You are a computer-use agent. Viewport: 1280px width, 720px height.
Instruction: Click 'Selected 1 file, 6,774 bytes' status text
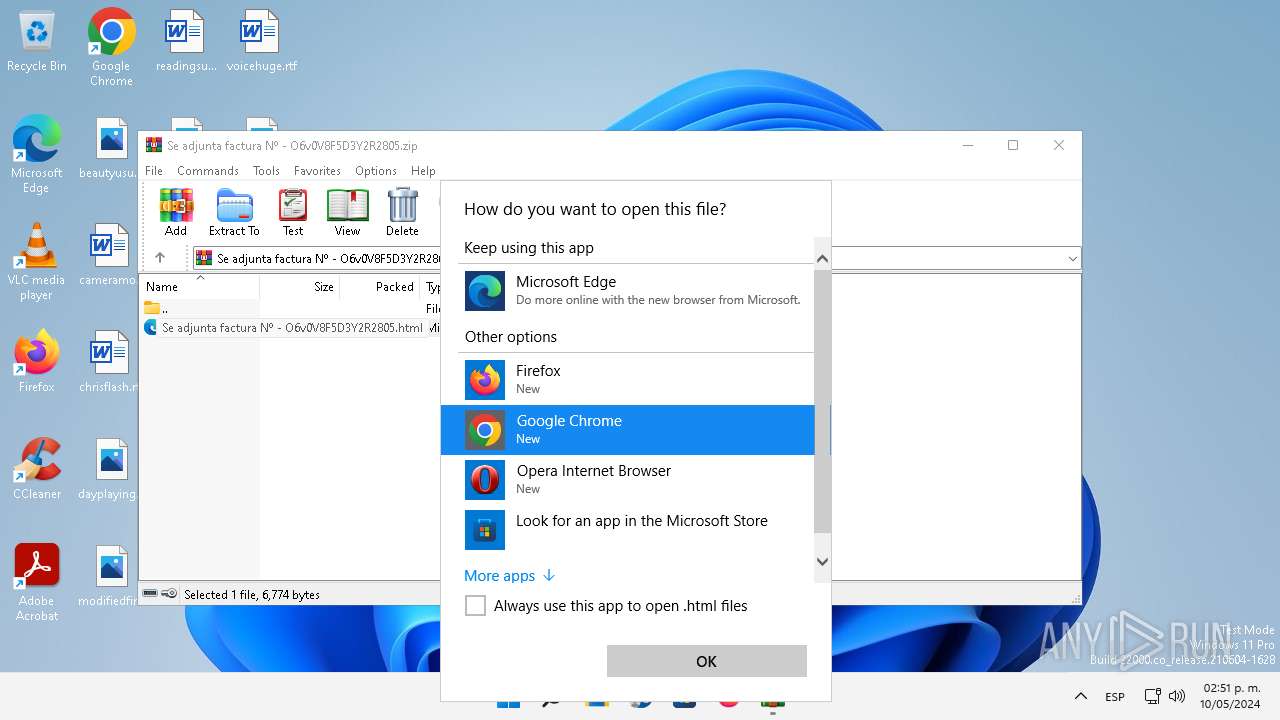click(x=252, y=594)
